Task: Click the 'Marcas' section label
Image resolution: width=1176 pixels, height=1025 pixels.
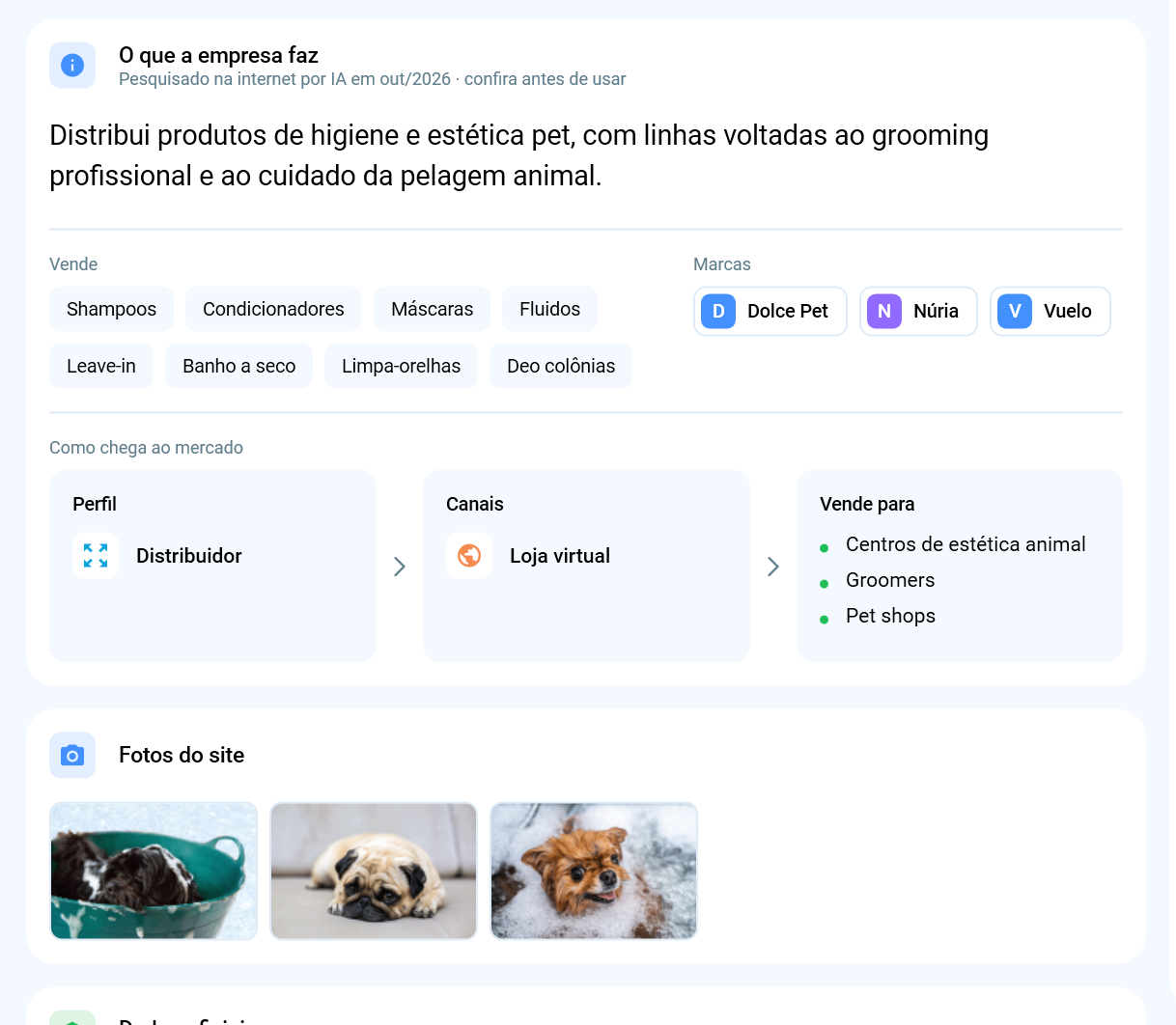Action: click(x=722, y=264)
